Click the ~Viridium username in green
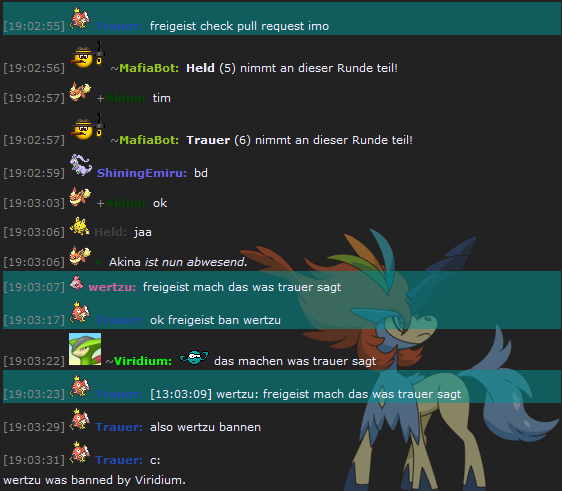 (139, 361)
